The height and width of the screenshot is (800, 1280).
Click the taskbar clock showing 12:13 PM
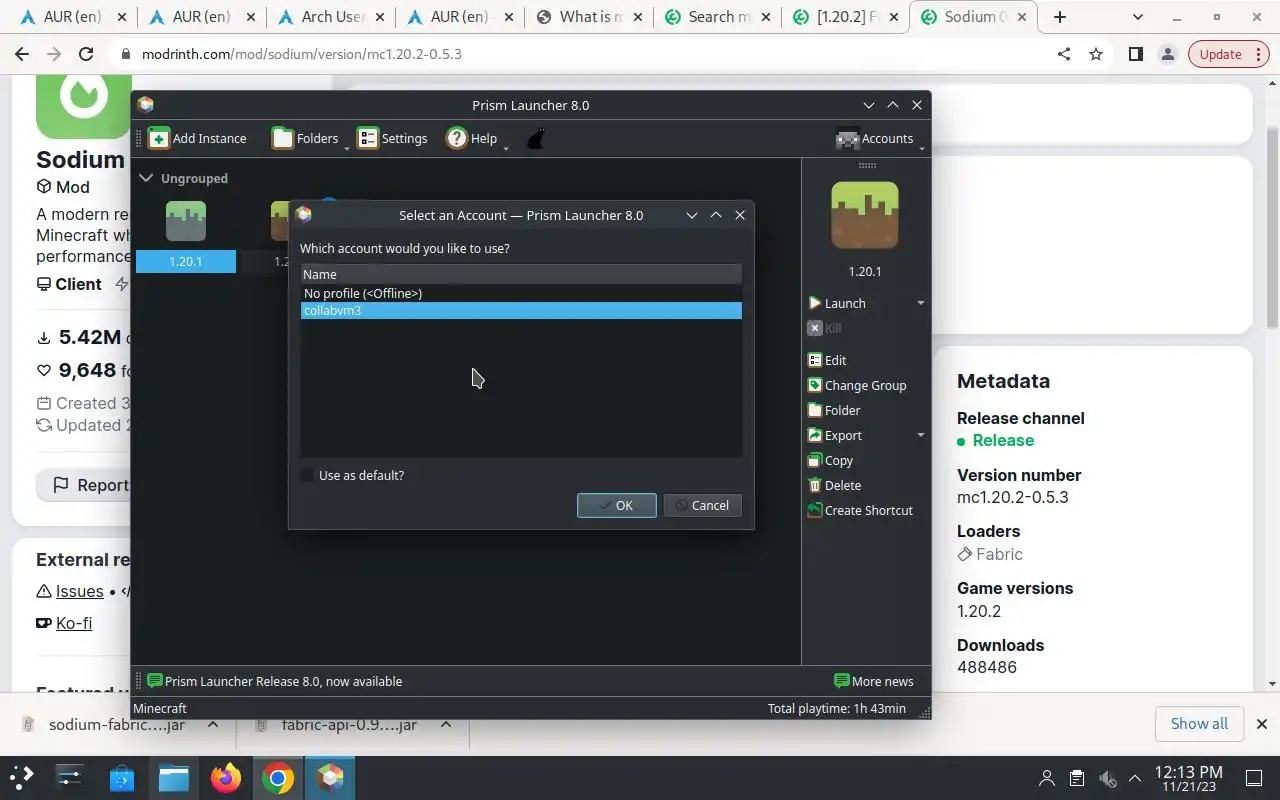click(x=1188, y=778)
